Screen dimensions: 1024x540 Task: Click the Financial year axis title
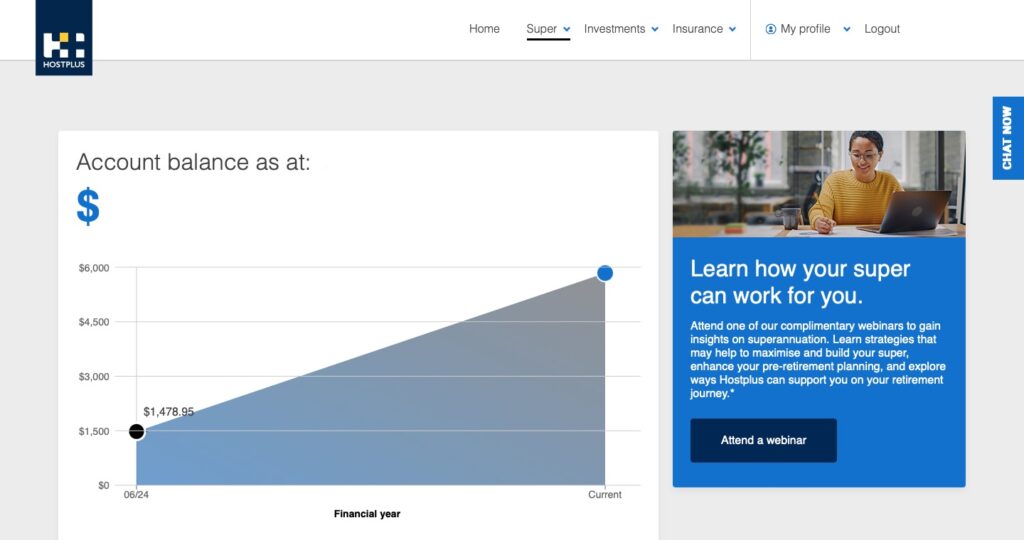pyautogui.click(x=367, y=514)
